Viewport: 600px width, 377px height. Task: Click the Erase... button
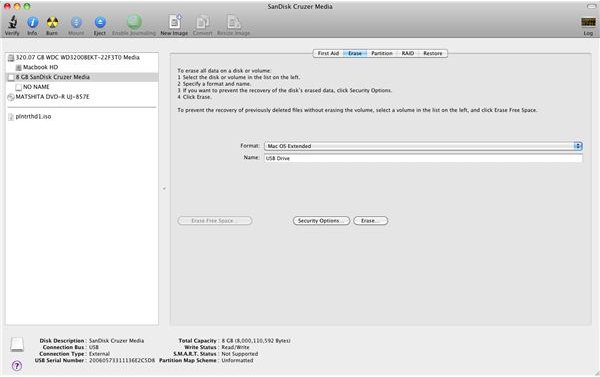click(x=370, y=221)
